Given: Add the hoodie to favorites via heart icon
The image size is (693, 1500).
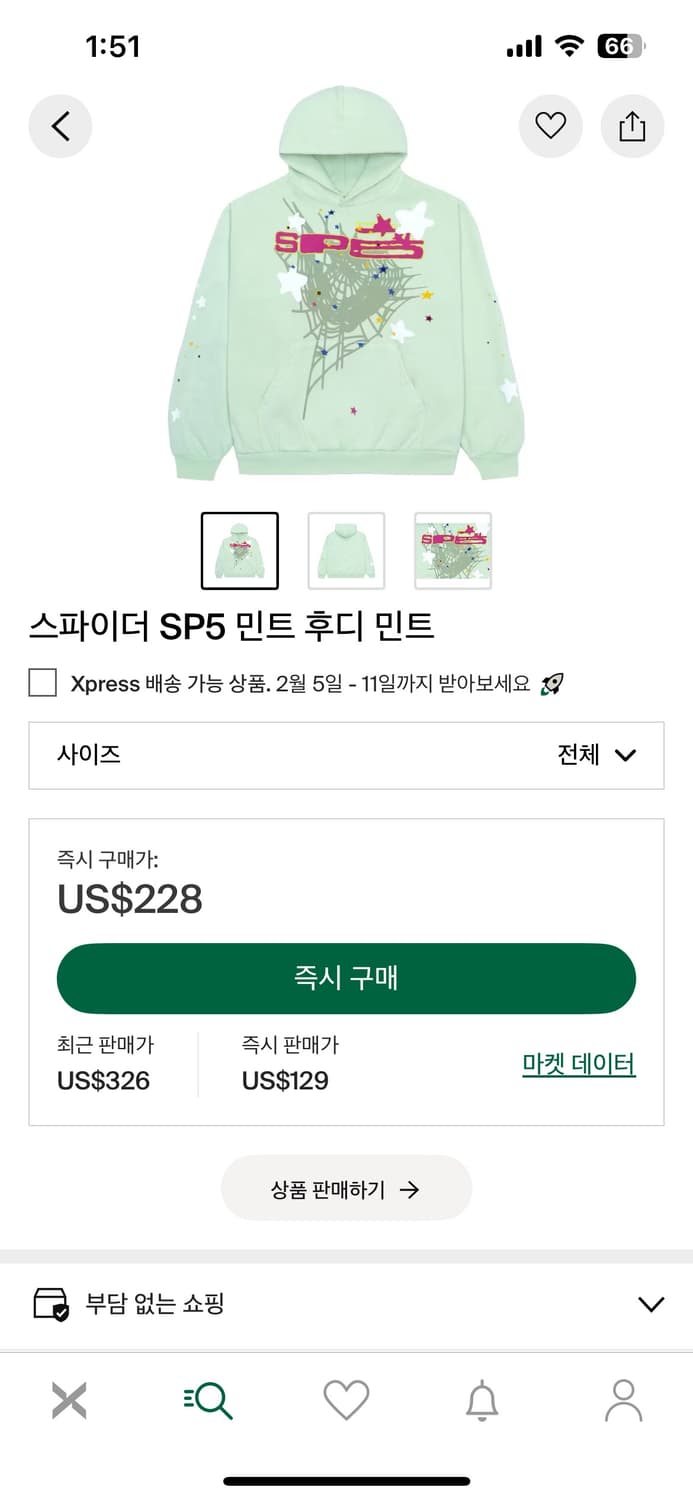Looking at the screenshot, I should click(x=550, y=126).
